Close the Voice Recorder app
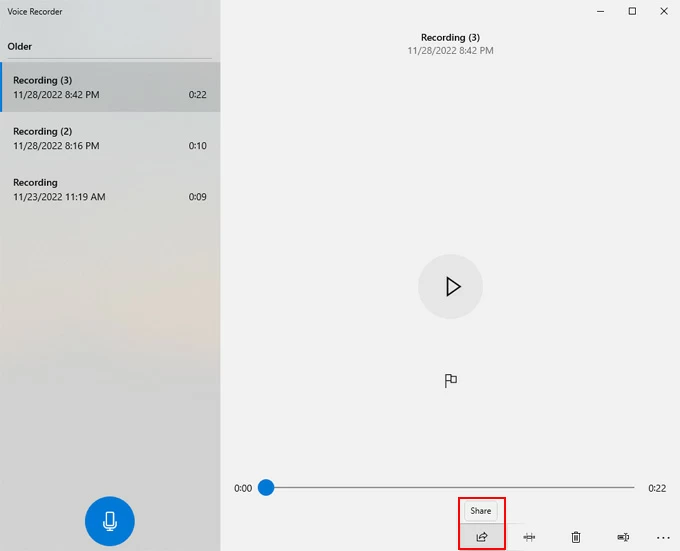Viewport: 680px width, 551px height. coord(663,11)
